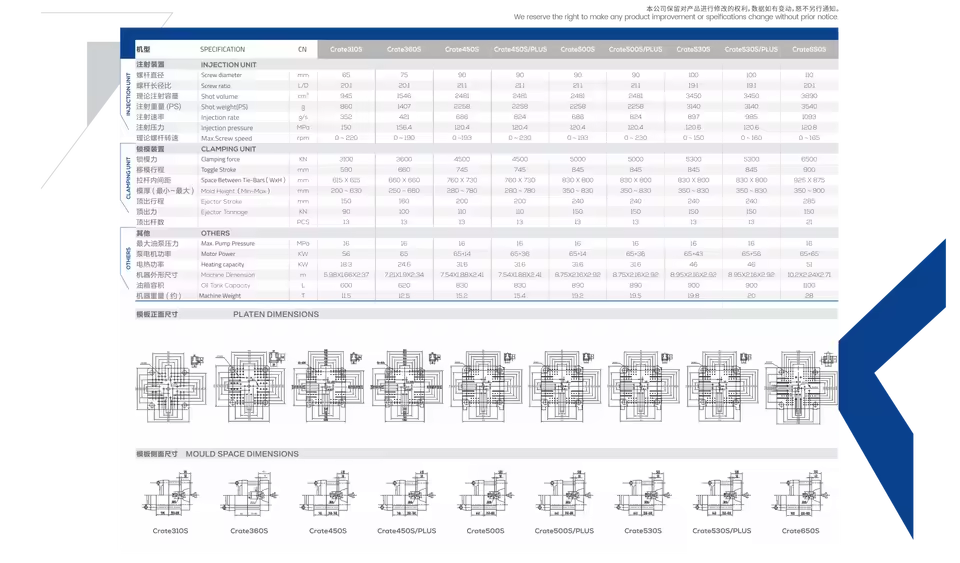Click the SPECIFICATION header label
This screenshot has width=960, height=563.
click(222, 50)
